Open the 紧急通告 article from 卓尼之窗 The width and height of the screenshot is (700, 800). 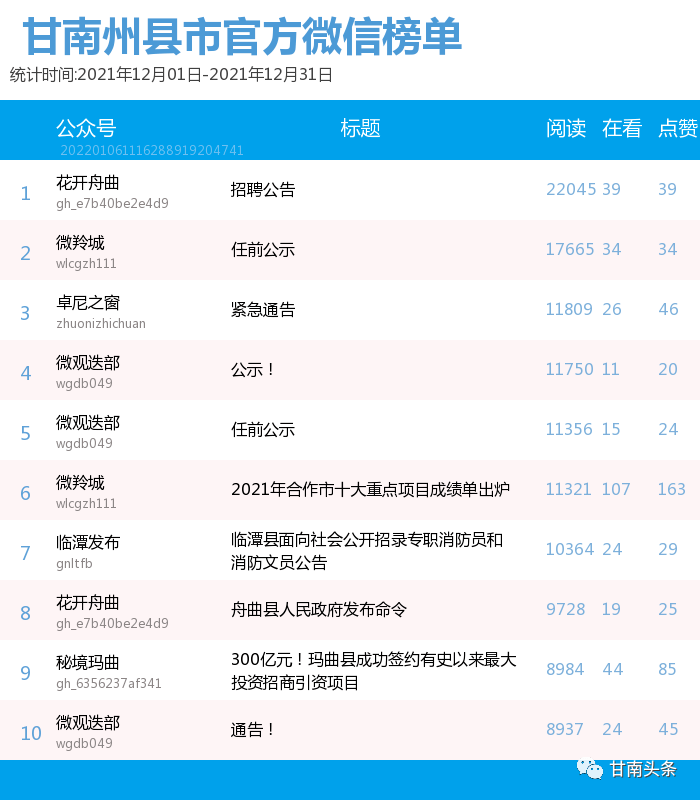(x=263, y=310)
